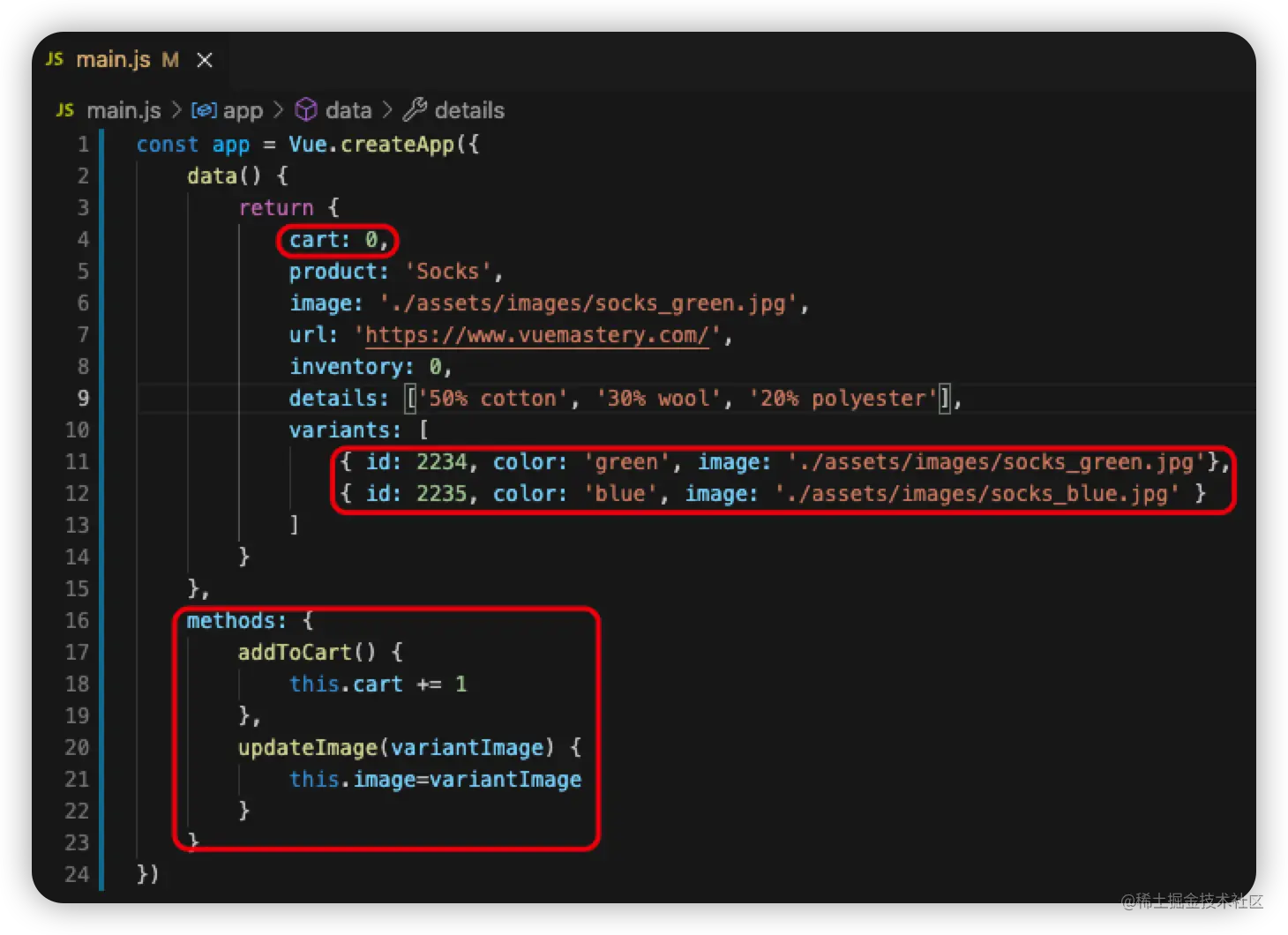Open the vuemastery.com URL link
This screenshot has width=1288, height=935.
point(537,335)
